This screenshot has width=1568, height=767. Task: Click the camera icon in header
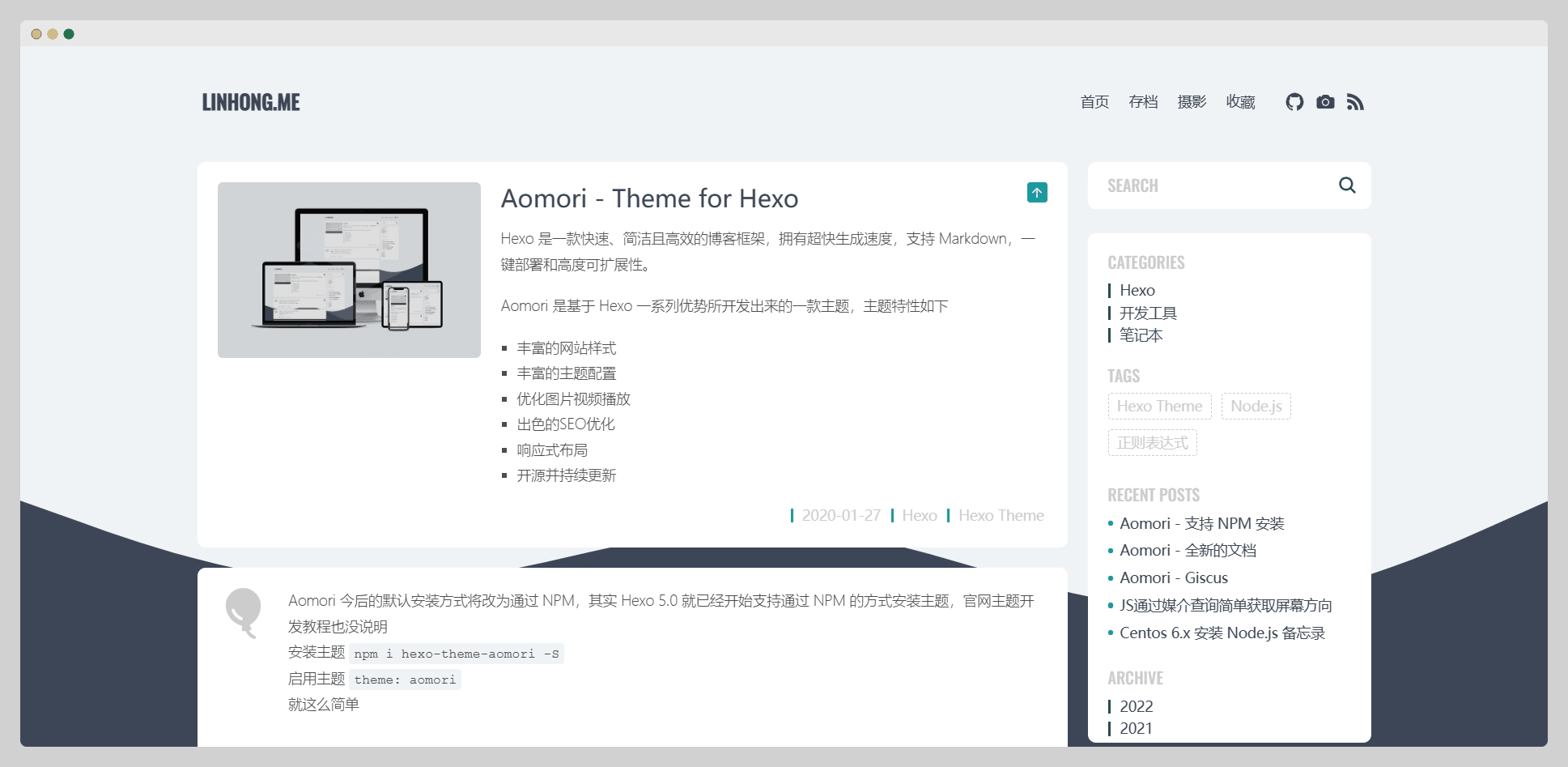[x=1325, y=102]
